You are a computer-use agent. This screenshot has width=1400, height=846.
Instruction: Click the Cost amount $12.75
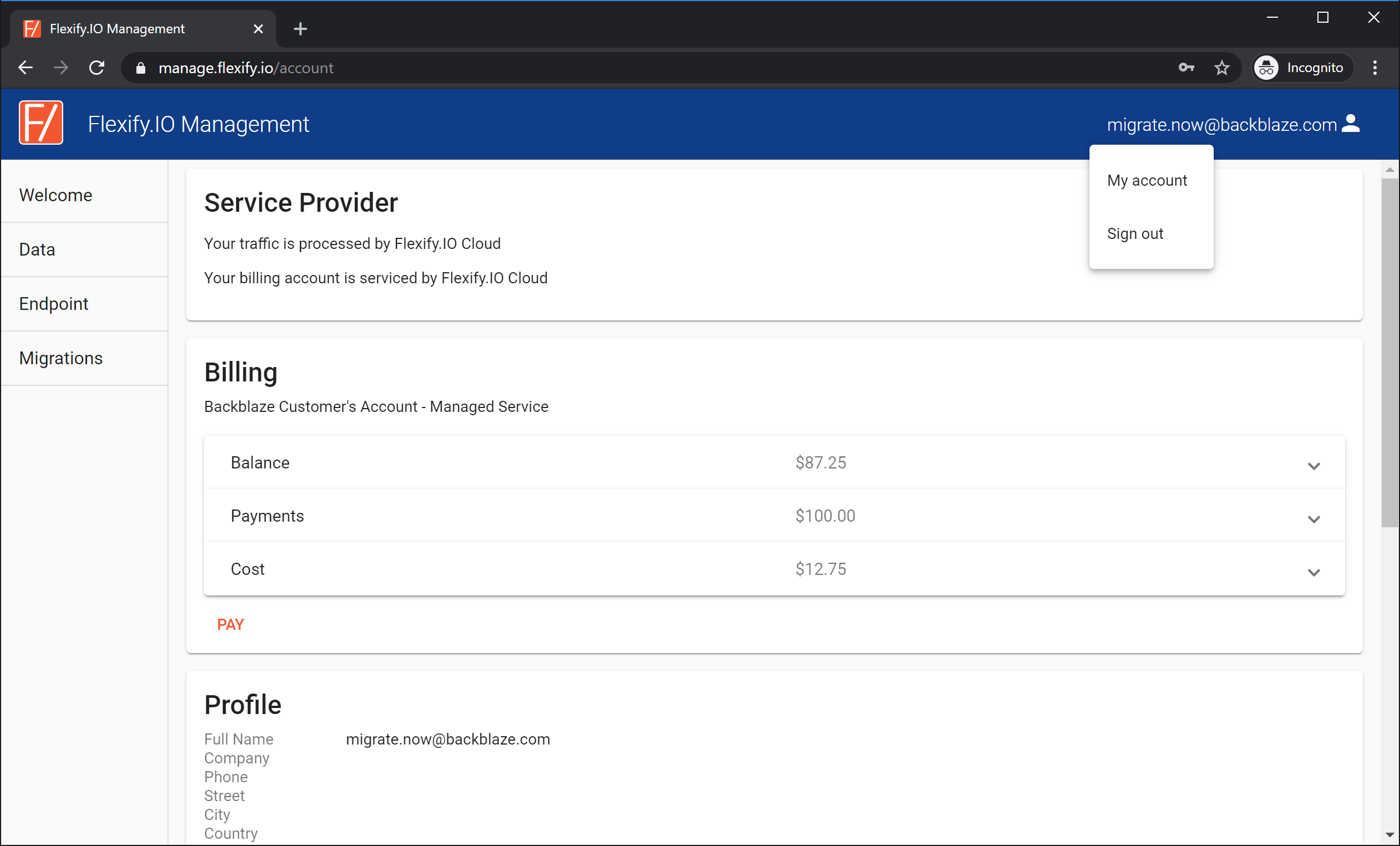(x=821, y=569)
